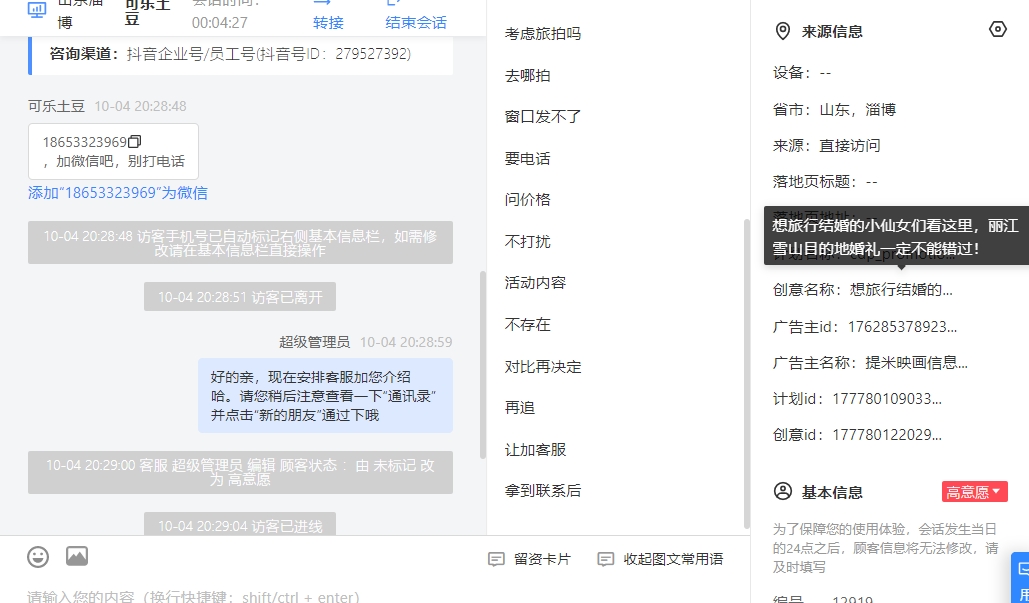Select quick phrase 要电话

pyautogui.click(x=528, y=159)
